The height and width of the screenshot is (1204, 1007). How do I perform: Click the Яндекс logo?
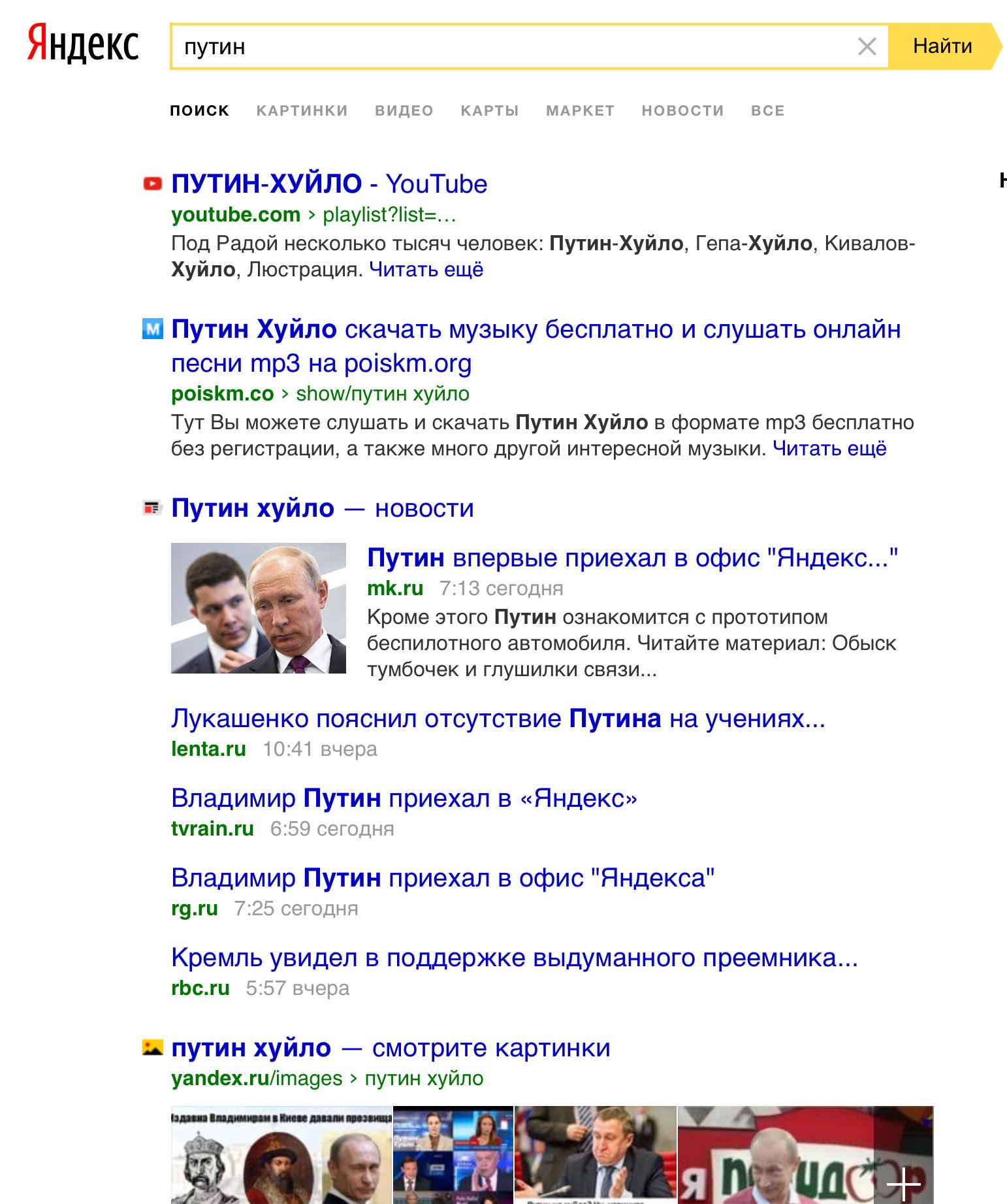(x=83, y=44)
